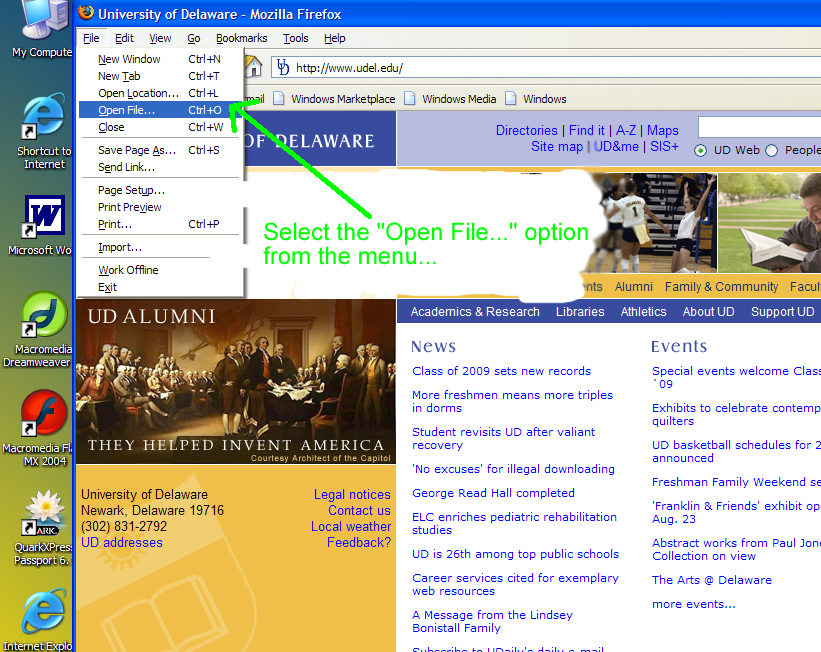Open the Tools menu
The image size is (821, 652).
296,38
